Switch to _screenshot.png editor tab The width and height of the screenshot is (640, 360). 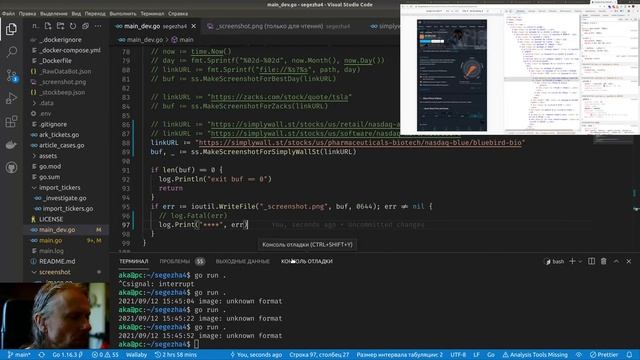(278, 26)
